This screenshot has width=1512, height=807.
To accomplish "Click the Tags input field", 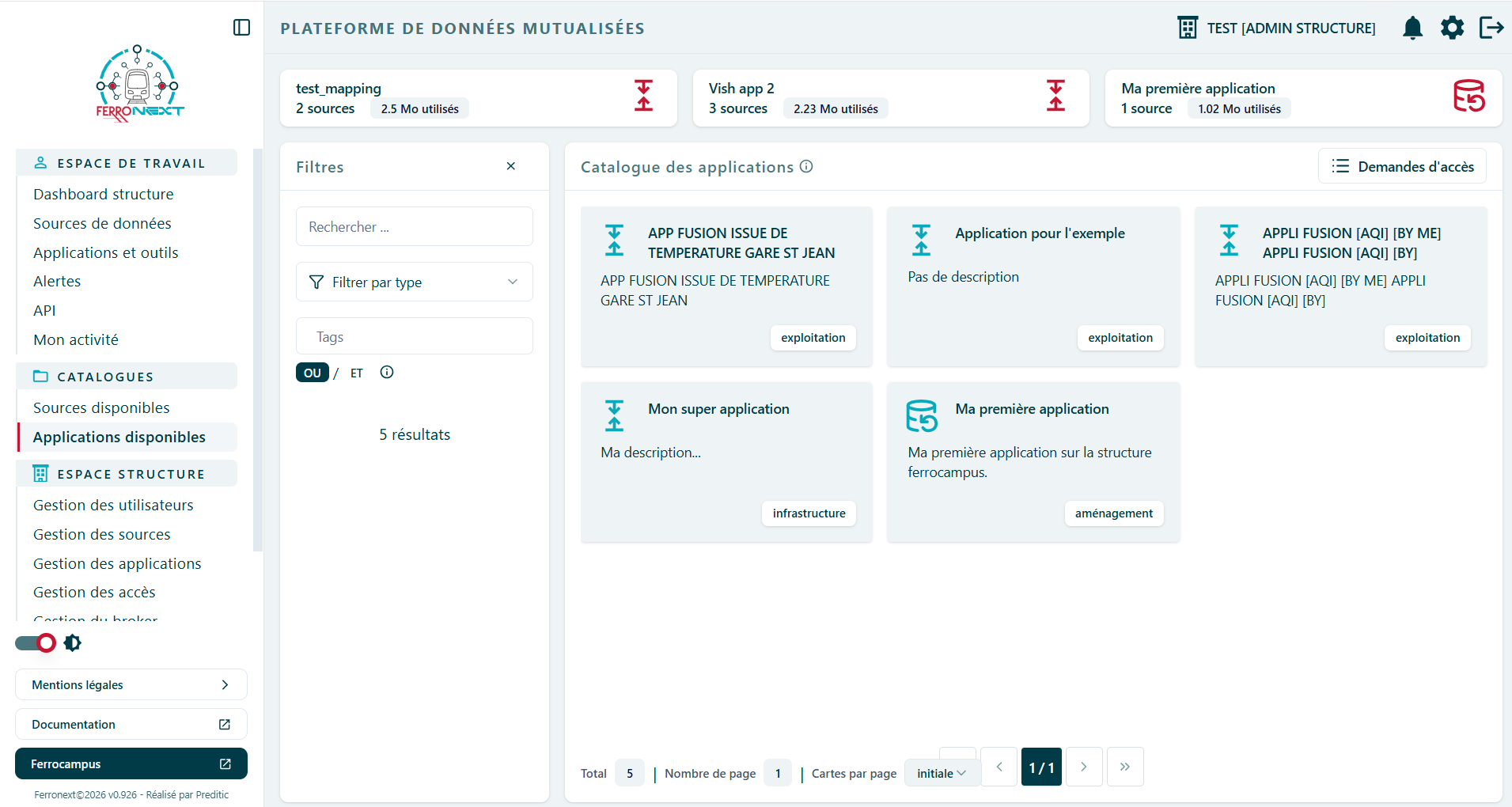I will (415, 335).
